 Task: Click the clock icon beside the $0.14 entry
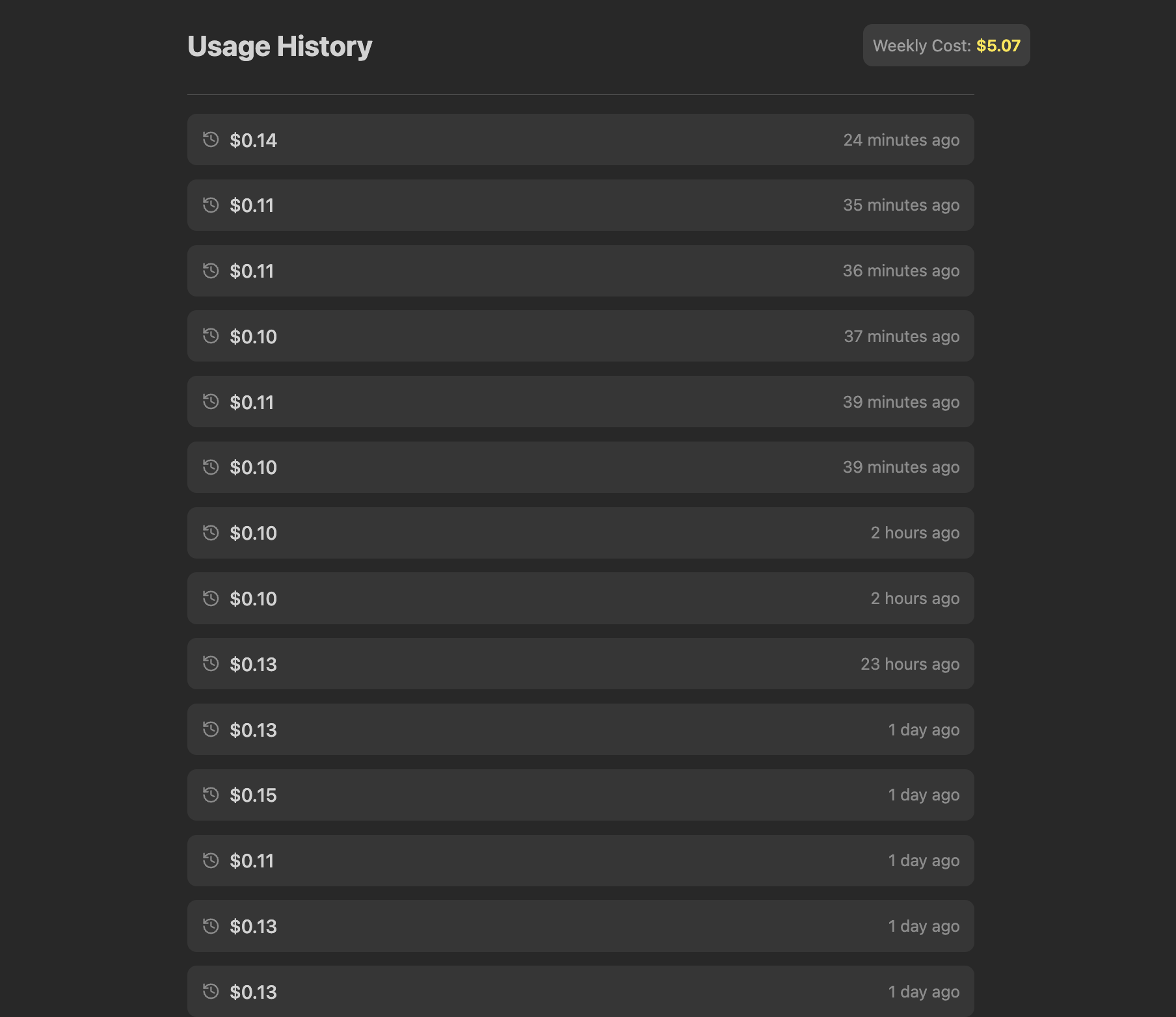[210, 140]
